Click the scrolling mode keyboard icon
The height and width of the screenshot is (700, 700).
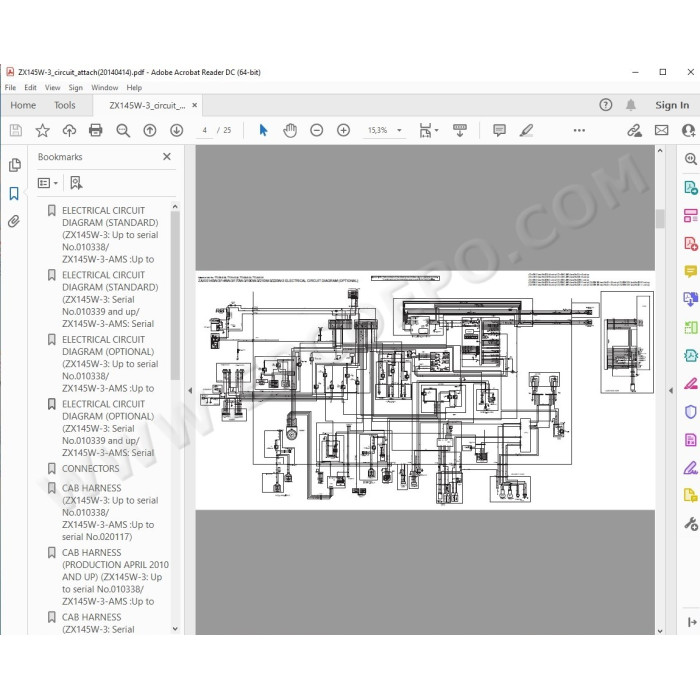click(x=460, y=130)
